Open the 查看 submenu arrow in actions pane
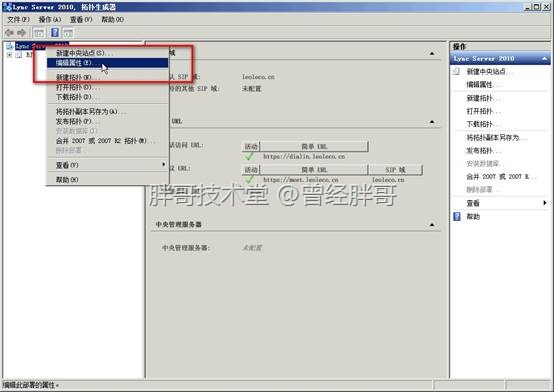This screenshot has width=554, height=392. coord(544,203)
